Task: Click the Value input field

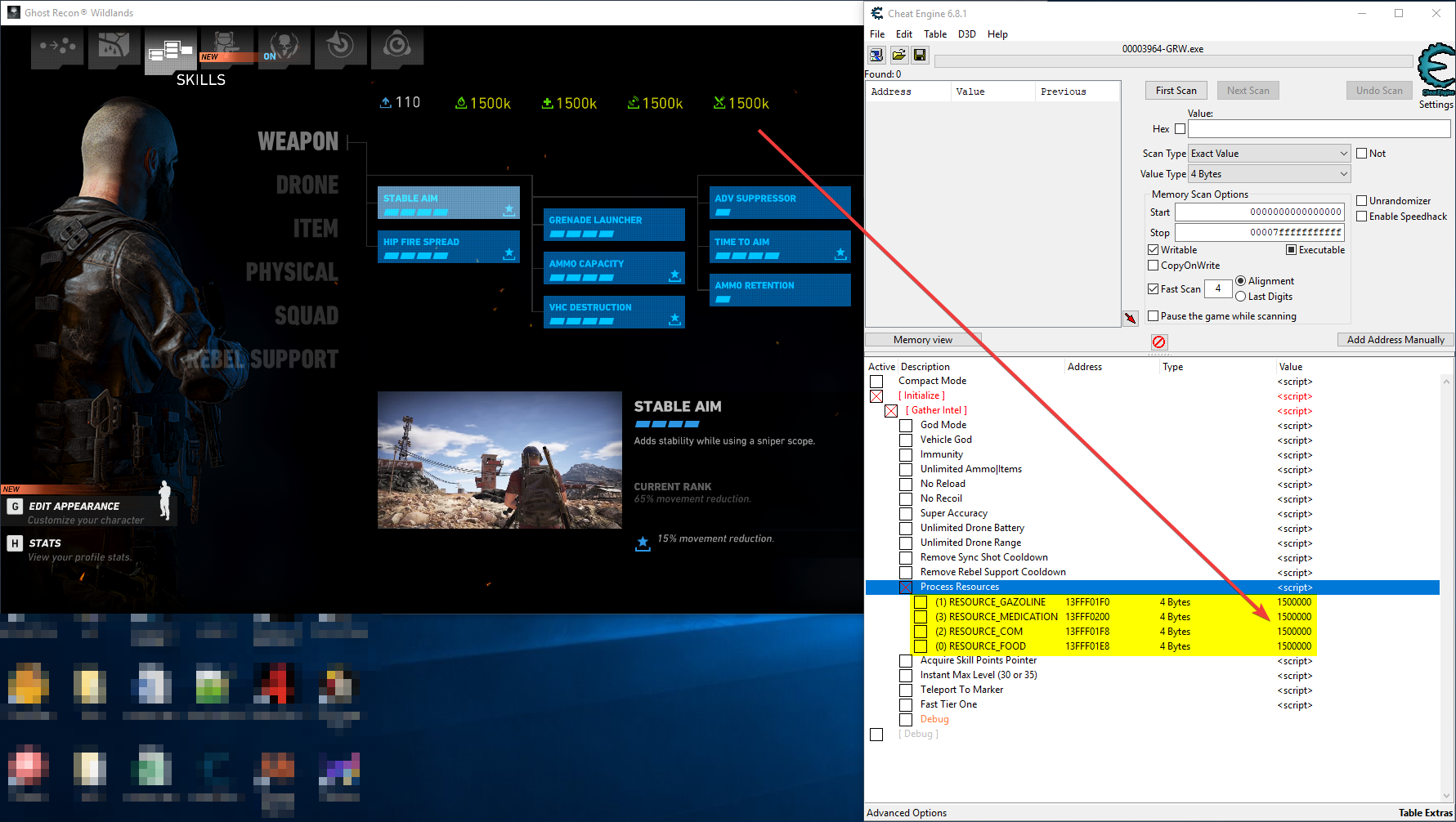Action: click(1319, 129)
